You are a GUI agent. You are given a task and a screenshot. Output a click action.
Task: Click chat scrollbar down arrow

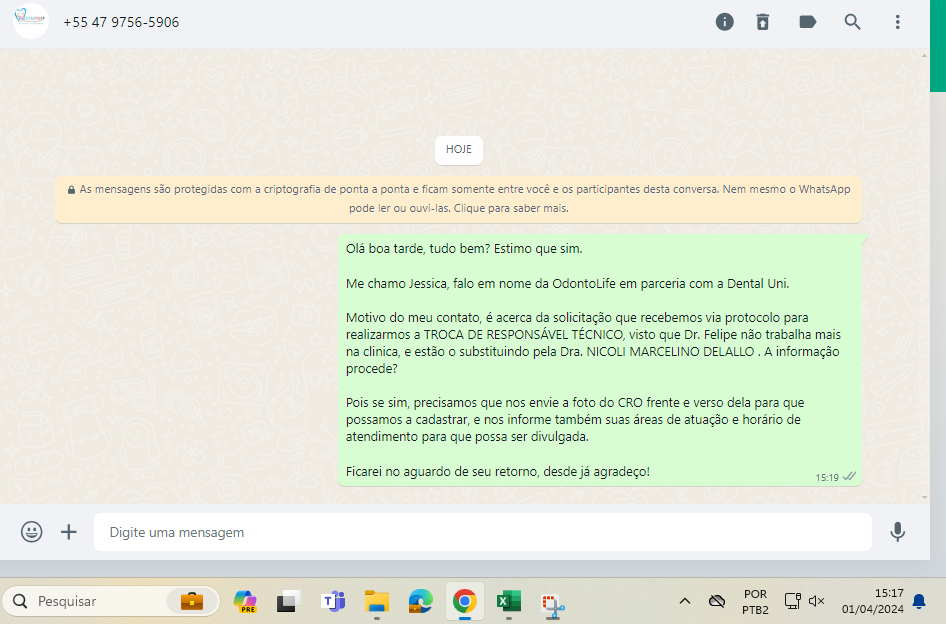[924, 497]
